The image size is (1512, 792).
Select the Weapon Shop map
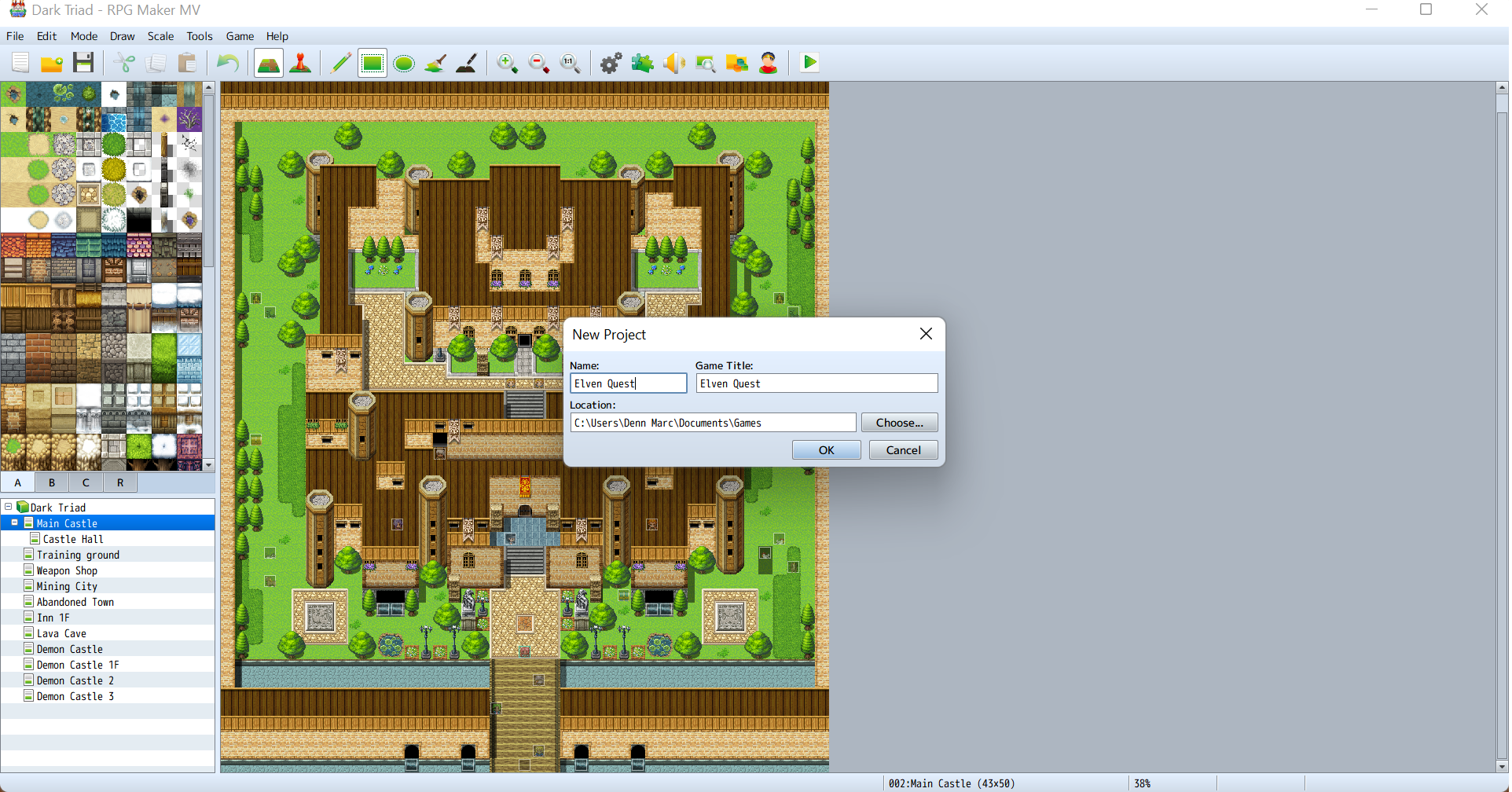(x=67, y=570)
